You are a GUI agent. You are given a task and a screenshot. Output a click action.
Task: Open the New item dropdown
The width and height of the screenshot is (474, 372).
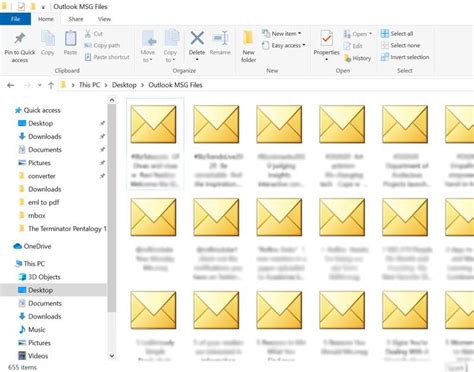pyautogui.click(x=281, y=34)
